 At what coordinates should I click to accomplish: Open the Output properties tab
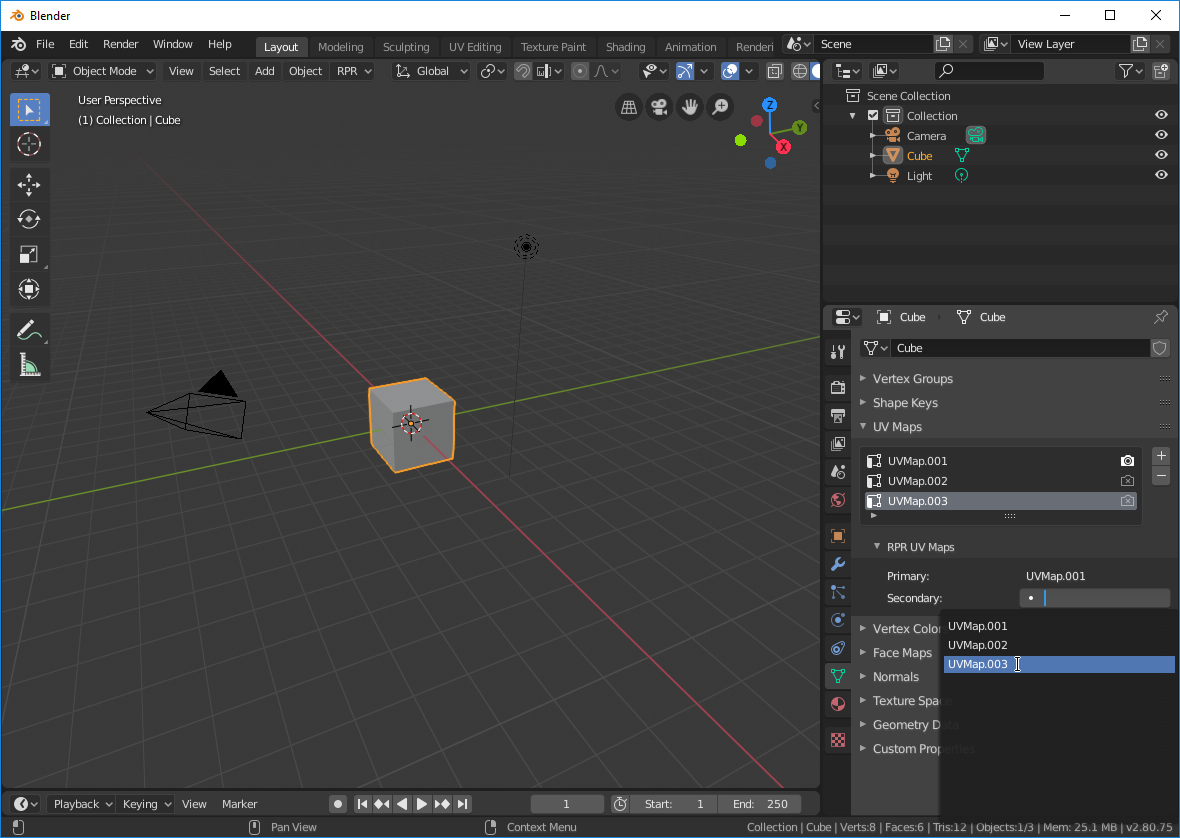[x=838, y=415]
